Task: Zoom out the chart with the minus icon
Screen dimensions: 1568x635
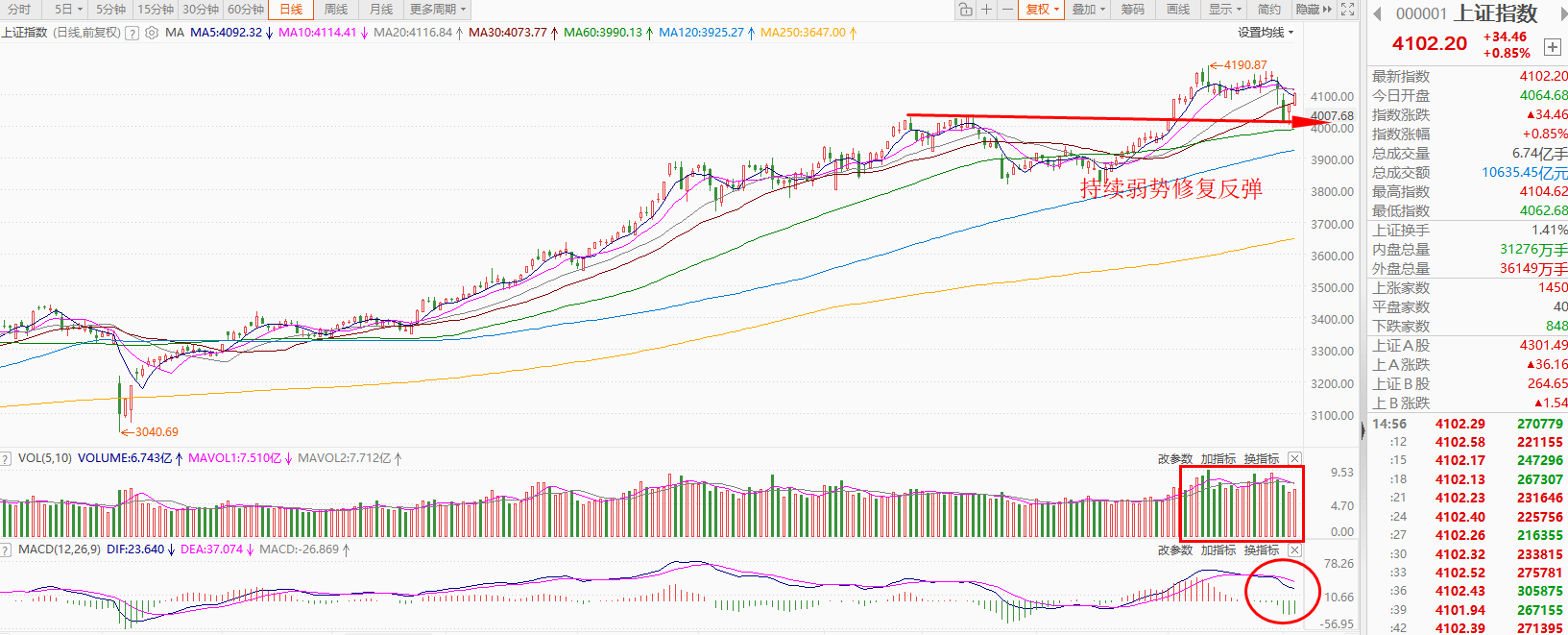Action: (x=1007, y=10)
